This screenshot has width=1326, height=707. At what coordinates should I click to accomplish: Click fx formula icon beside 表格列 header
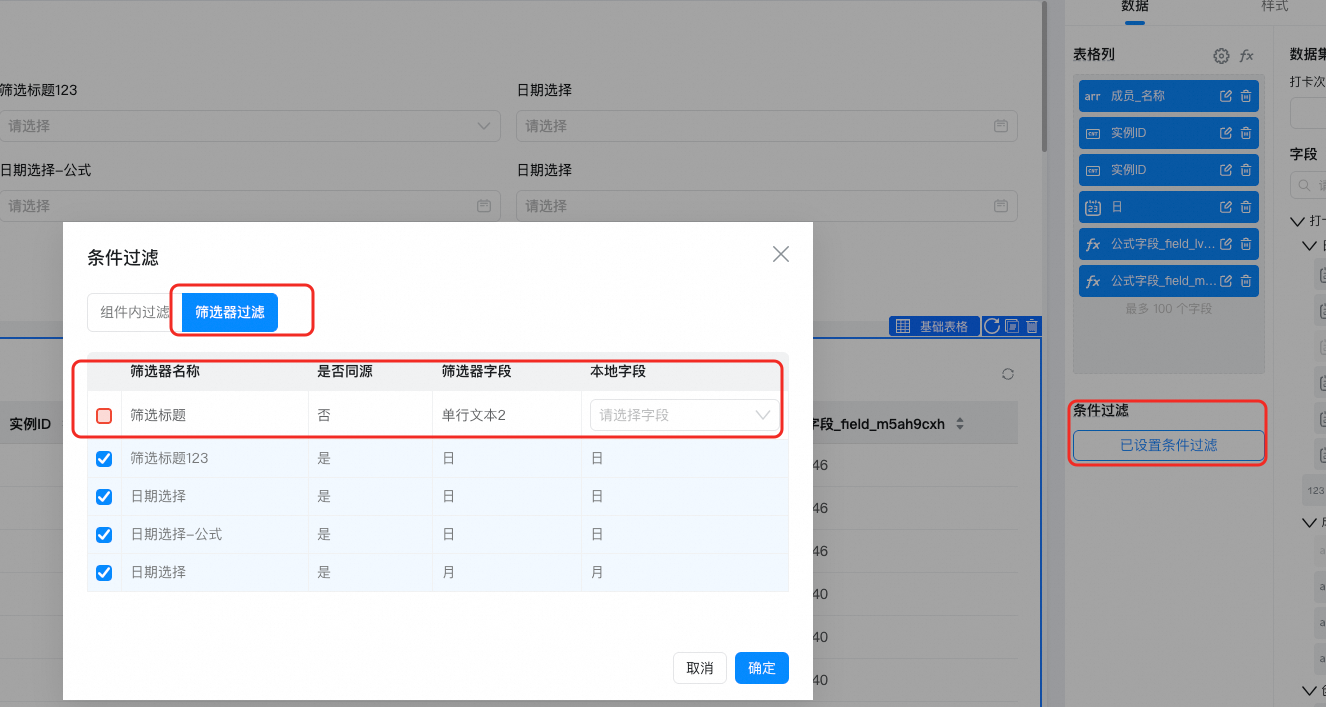coord(1247,56)
